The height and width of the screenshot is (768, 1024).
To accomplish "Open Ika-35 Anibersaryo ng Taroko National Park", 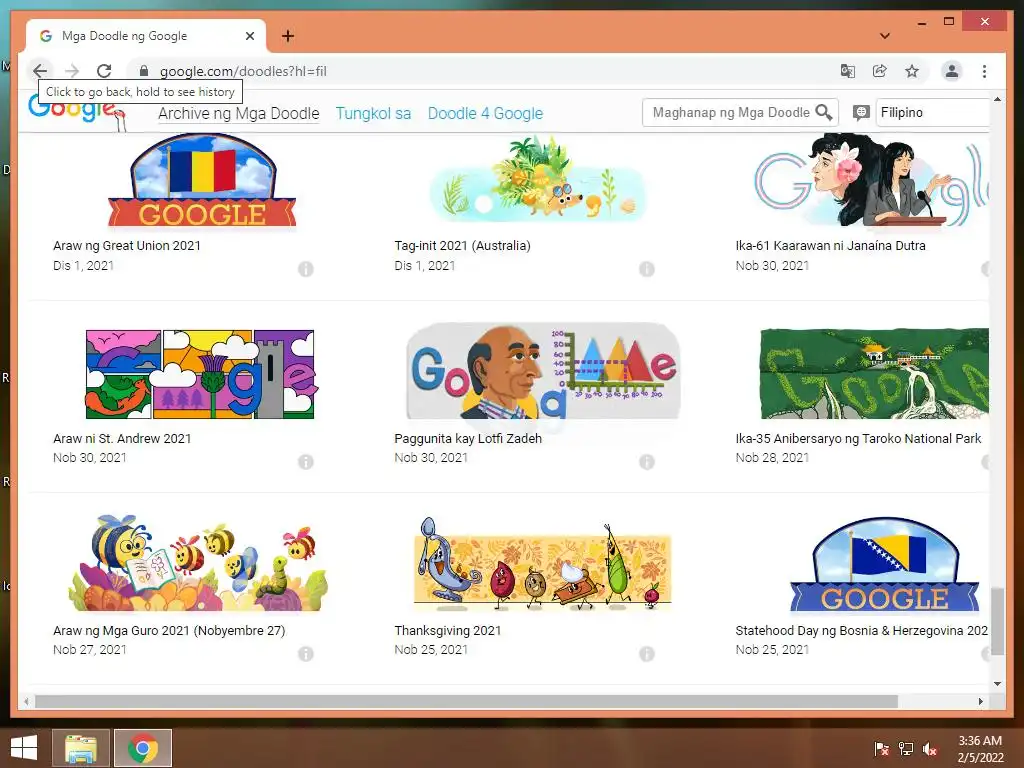I will tap(858, 438).
